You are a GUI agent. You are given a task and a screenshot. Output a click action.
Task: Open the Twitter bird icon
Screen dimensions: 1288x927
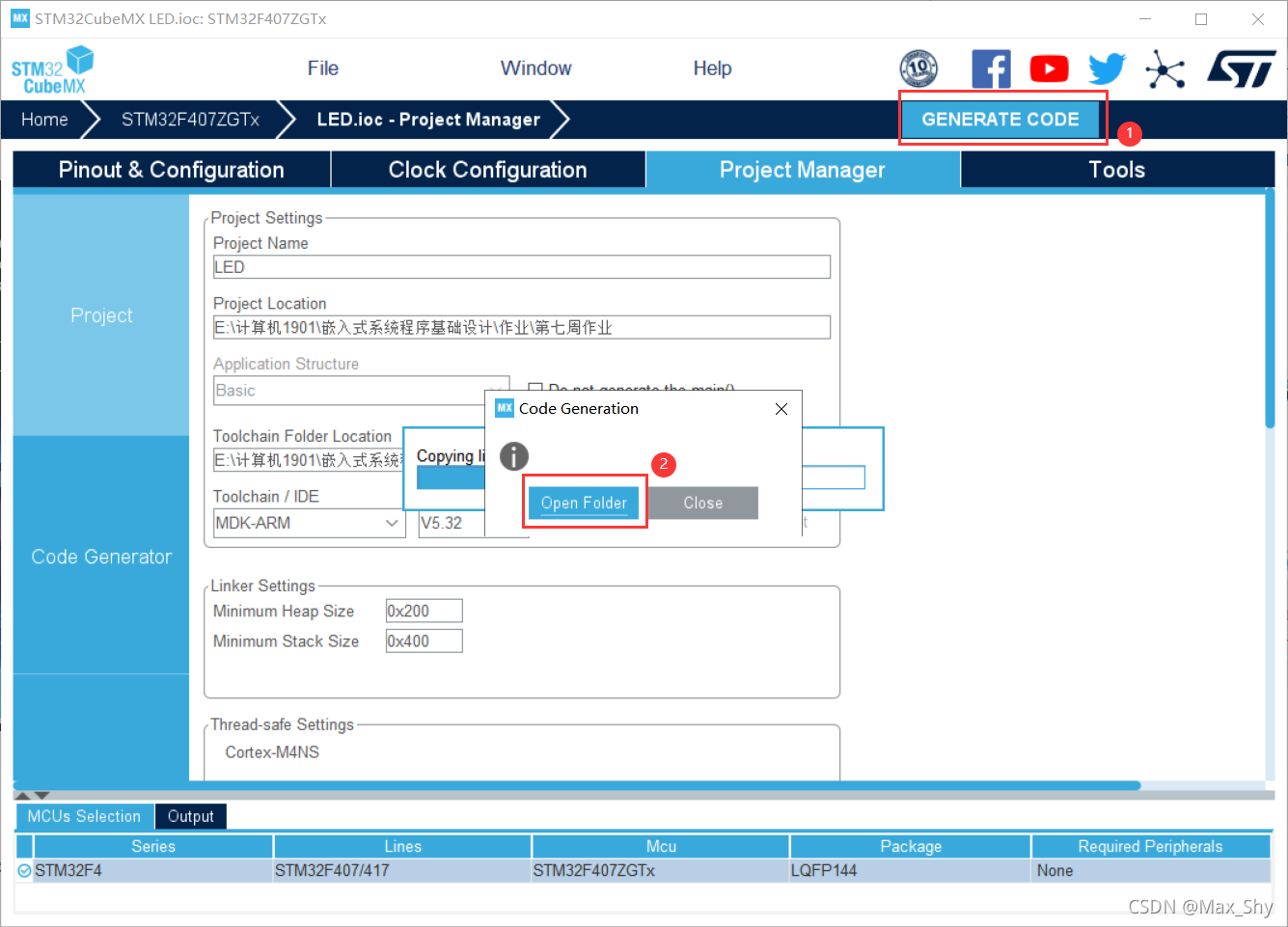1107,68
